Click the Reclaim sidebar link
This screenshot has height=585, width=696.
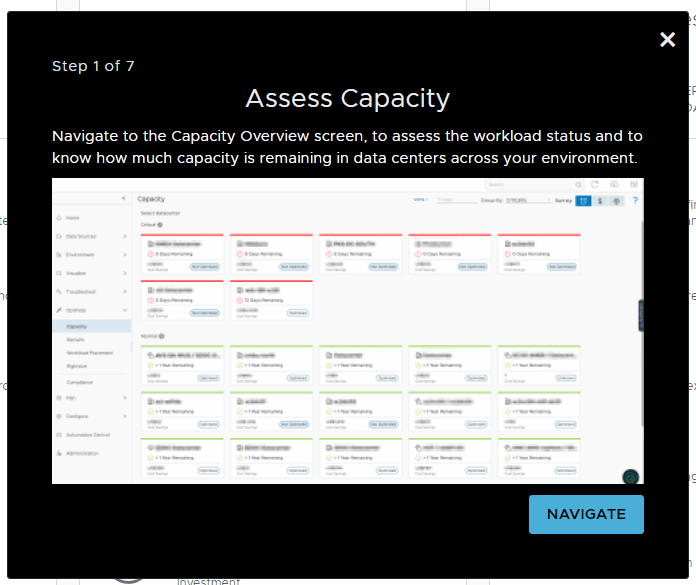(x=76, y=340)
